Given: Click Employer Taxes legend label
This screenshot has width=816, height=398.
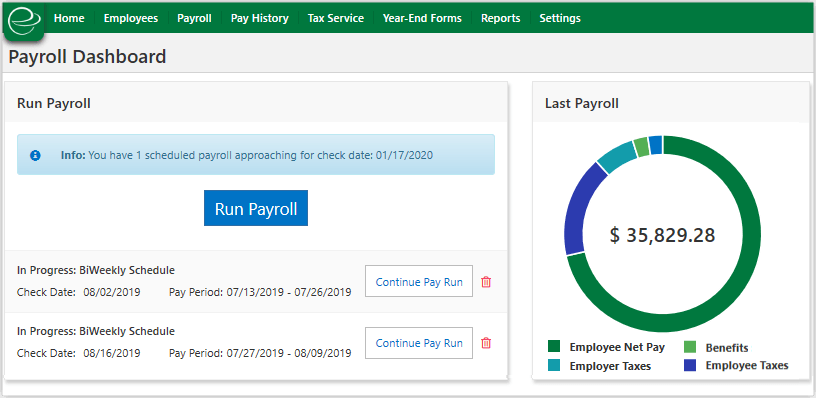Looking at the screenshot, I should (610, 366).
